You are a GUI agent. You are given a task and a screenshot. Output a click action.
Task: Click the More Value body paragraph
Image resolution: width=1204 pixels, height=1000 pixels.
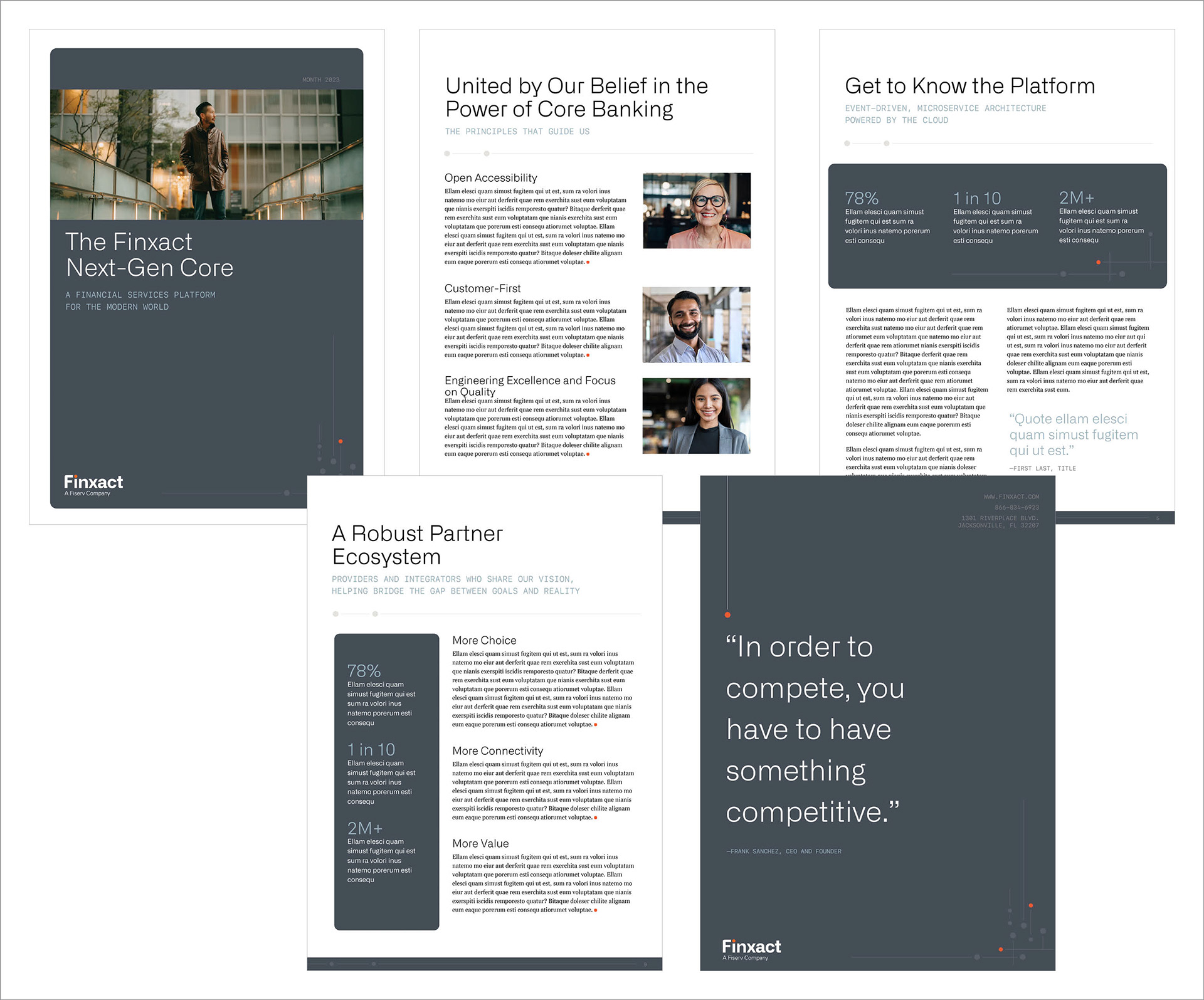pyautogui.click(x=543, y=883)
